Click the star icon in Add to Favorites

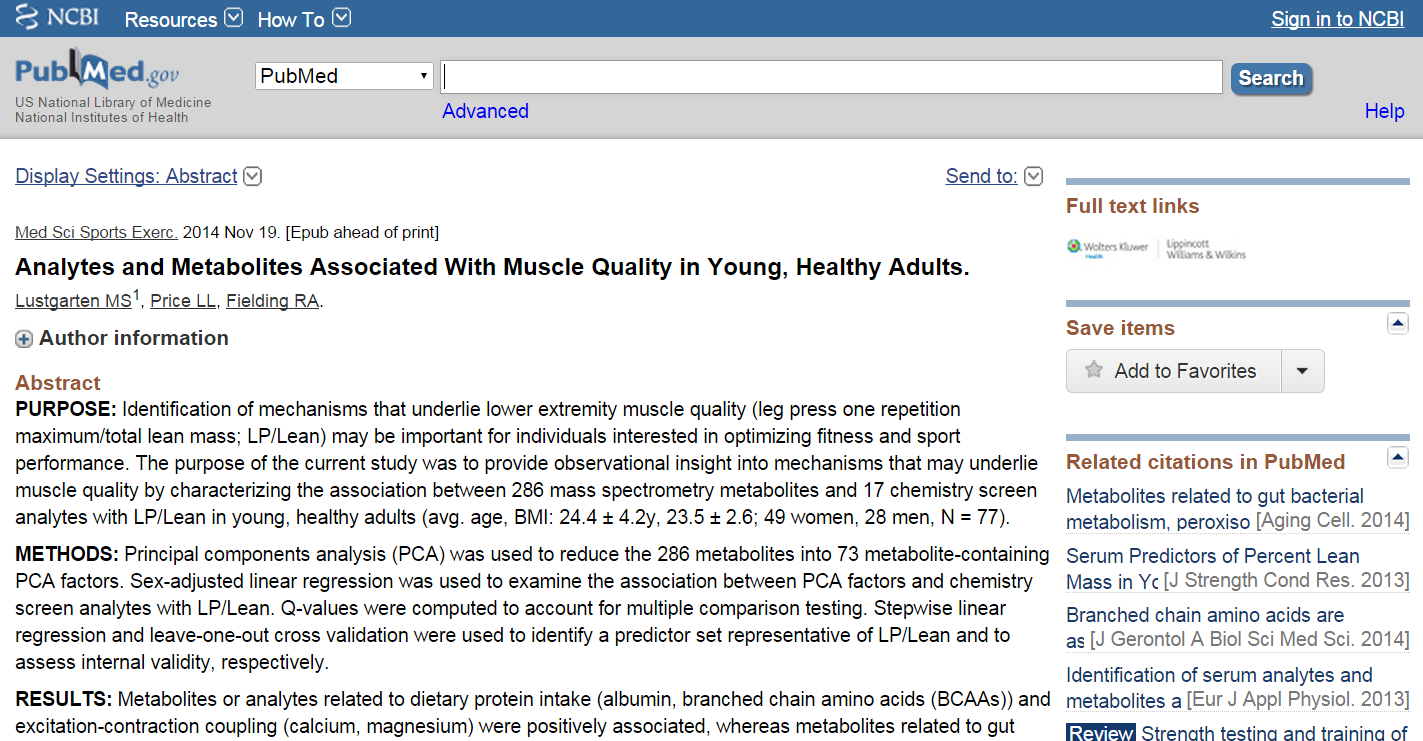pos(1094,371)
